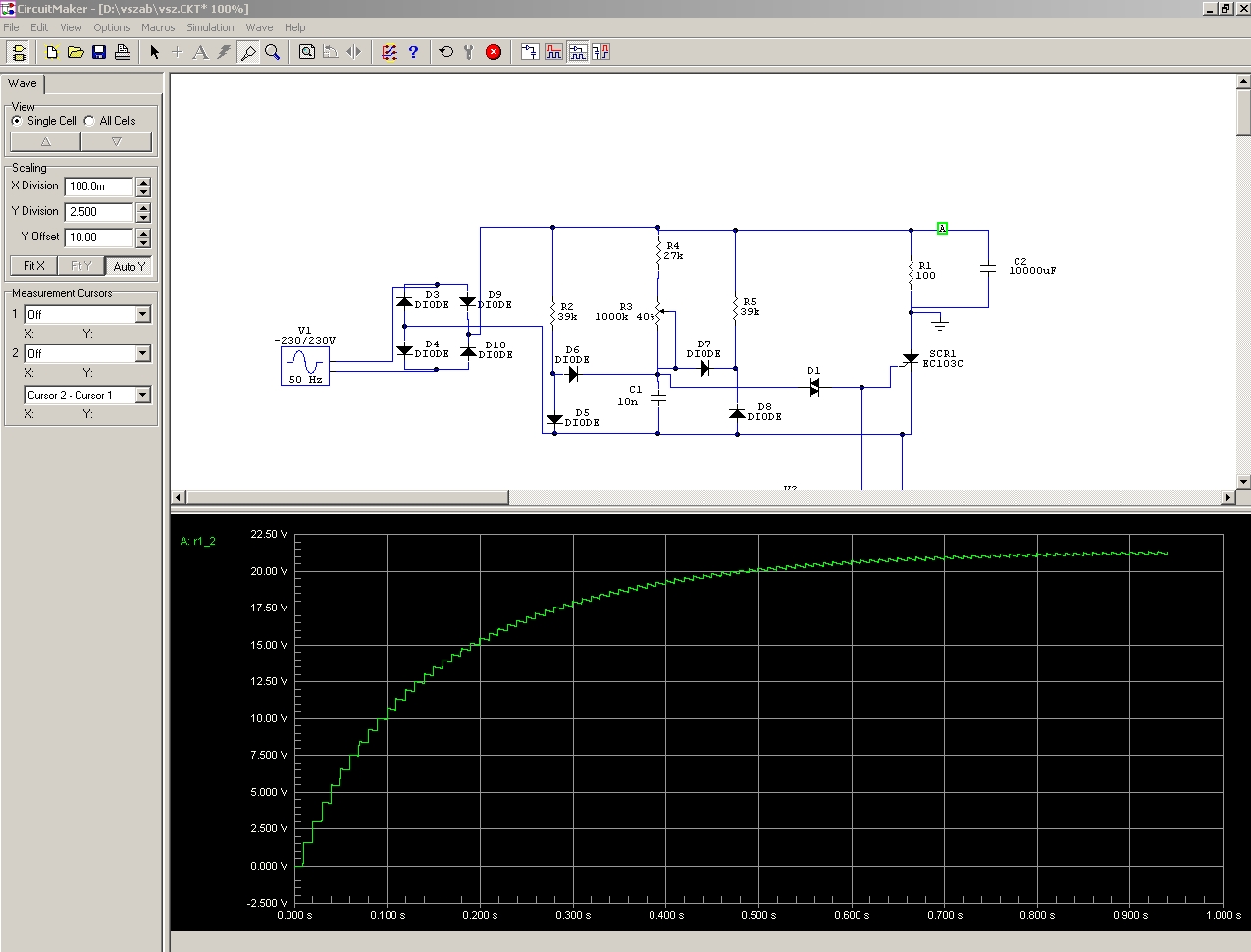Select the arrow pointer tool
This screenshot has width=1251, height=952.
[154, 52]
